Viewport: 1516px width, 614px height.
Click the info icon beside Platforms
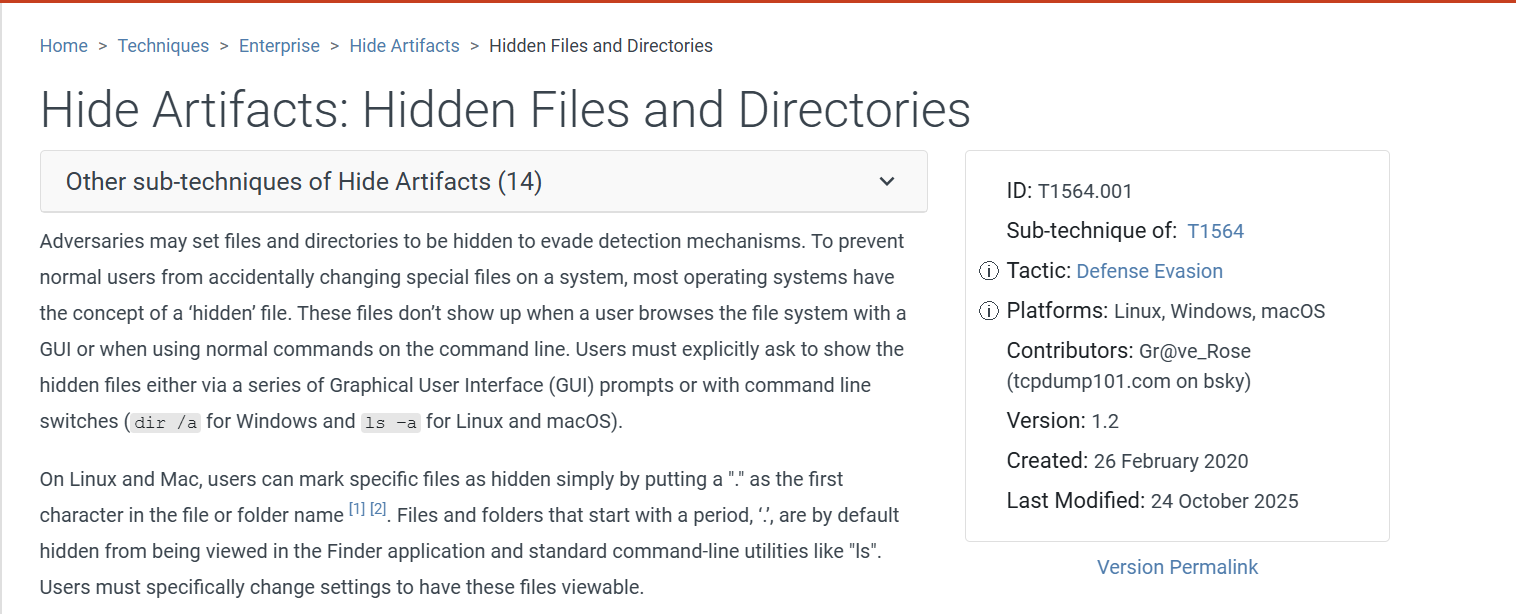click(988, 311)
